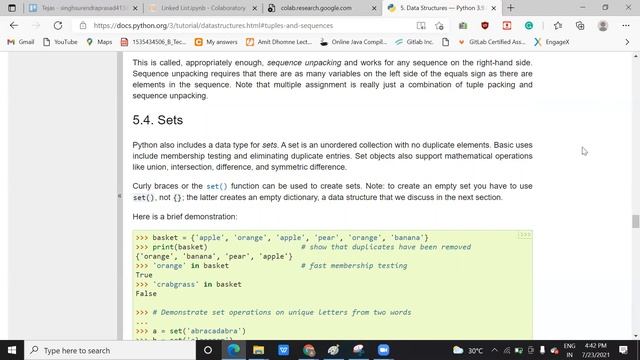Follow the set() function link
This screenshot has width=640, height=360.
(x=217, y=186)
